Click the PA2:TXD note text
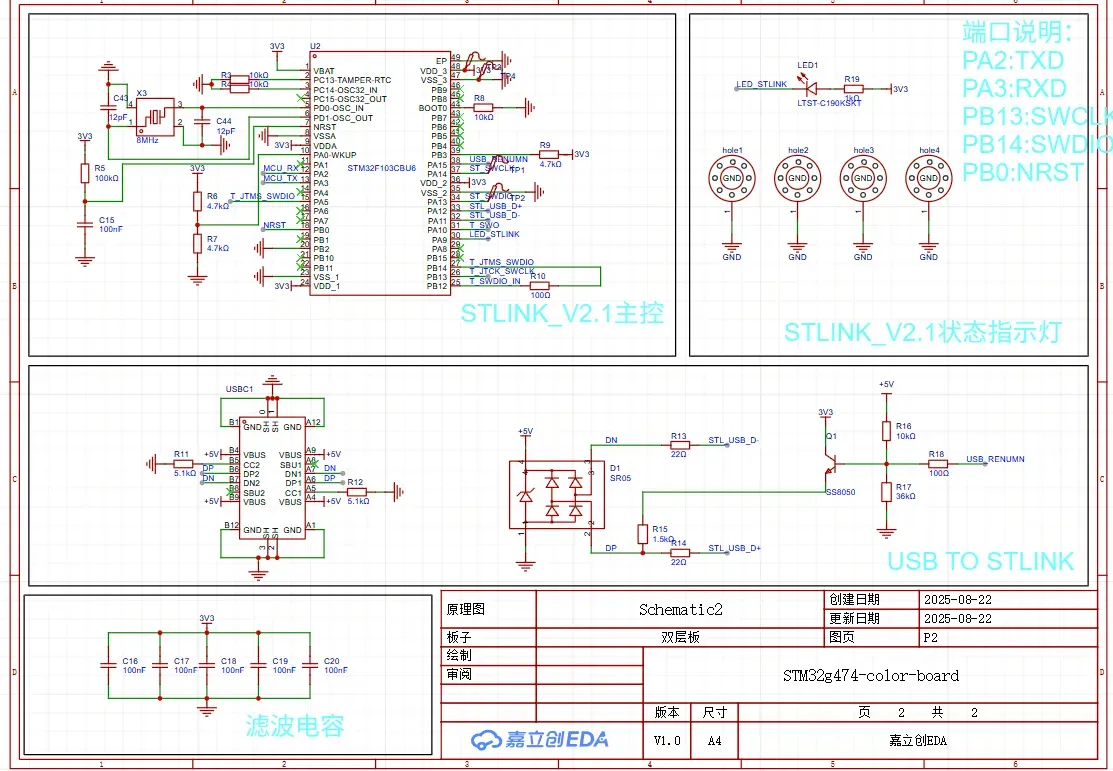Viewport: 1113px width, 771px height. [1013, 60]
